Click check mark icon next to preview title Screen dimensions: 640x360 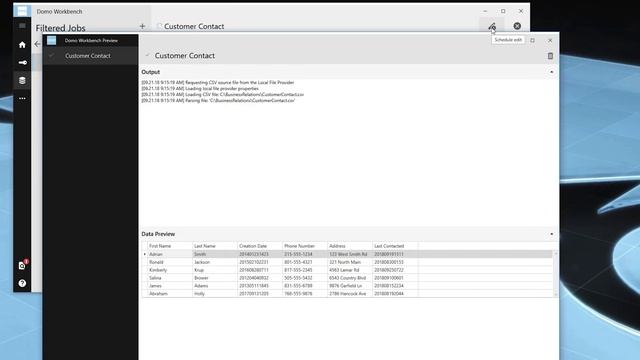pos(147,55)
